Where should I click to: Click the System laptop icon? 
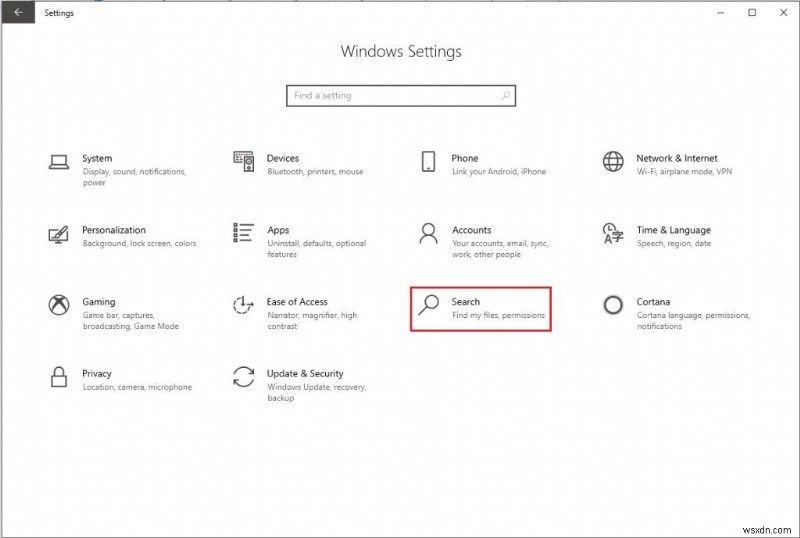pos(59,162)
